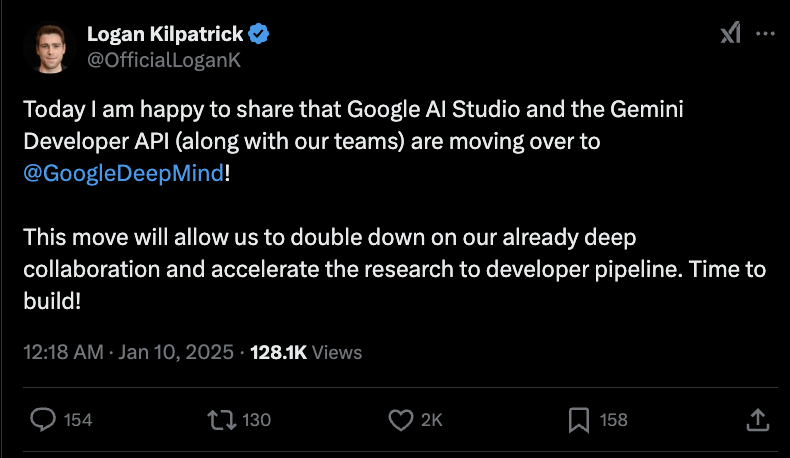Like the post with the heart icon
This screenshot has width=790, height=458.
(x=401, y=419)
